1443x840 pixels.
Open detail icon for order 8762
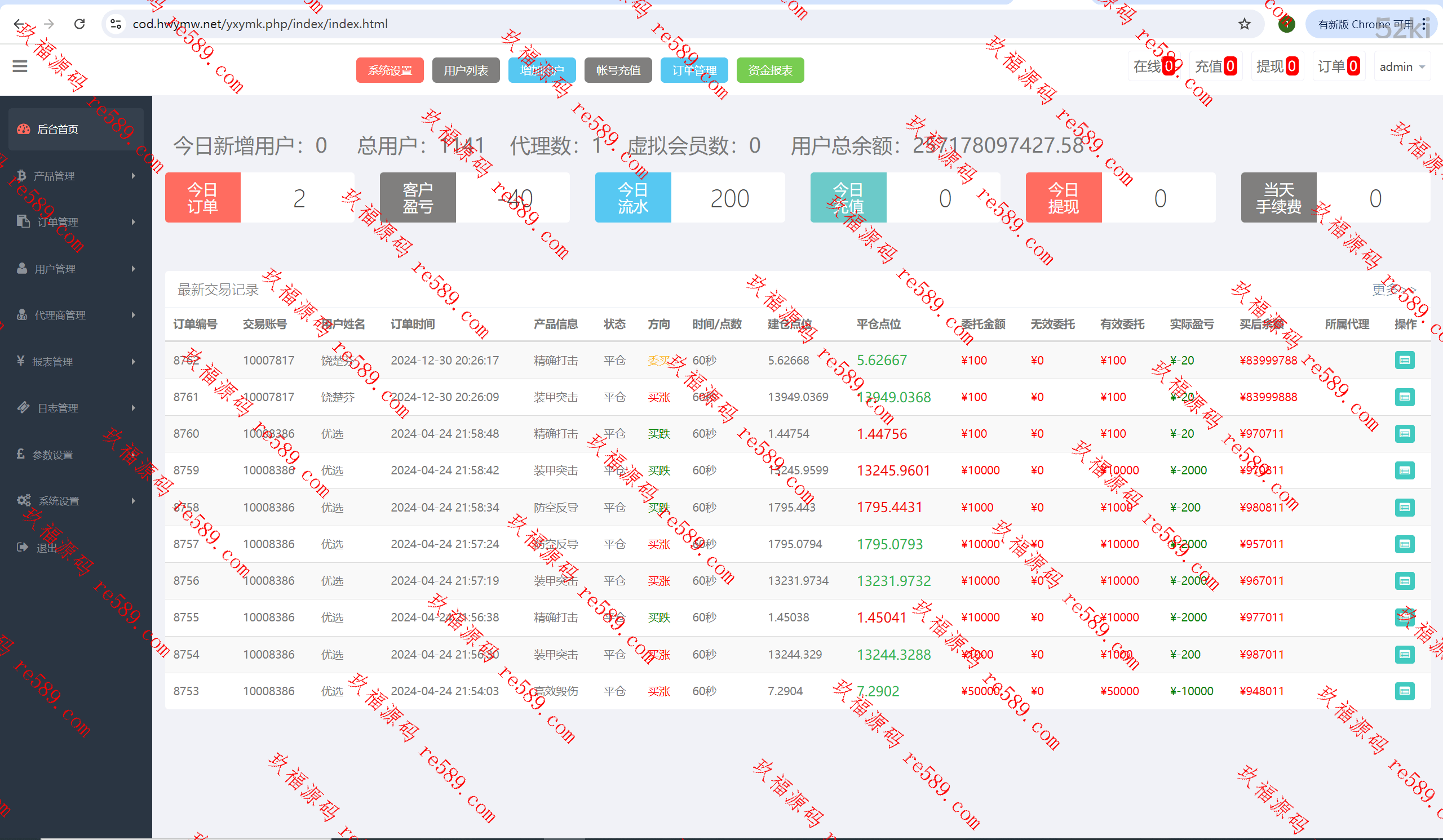(x=1404, y=361)
